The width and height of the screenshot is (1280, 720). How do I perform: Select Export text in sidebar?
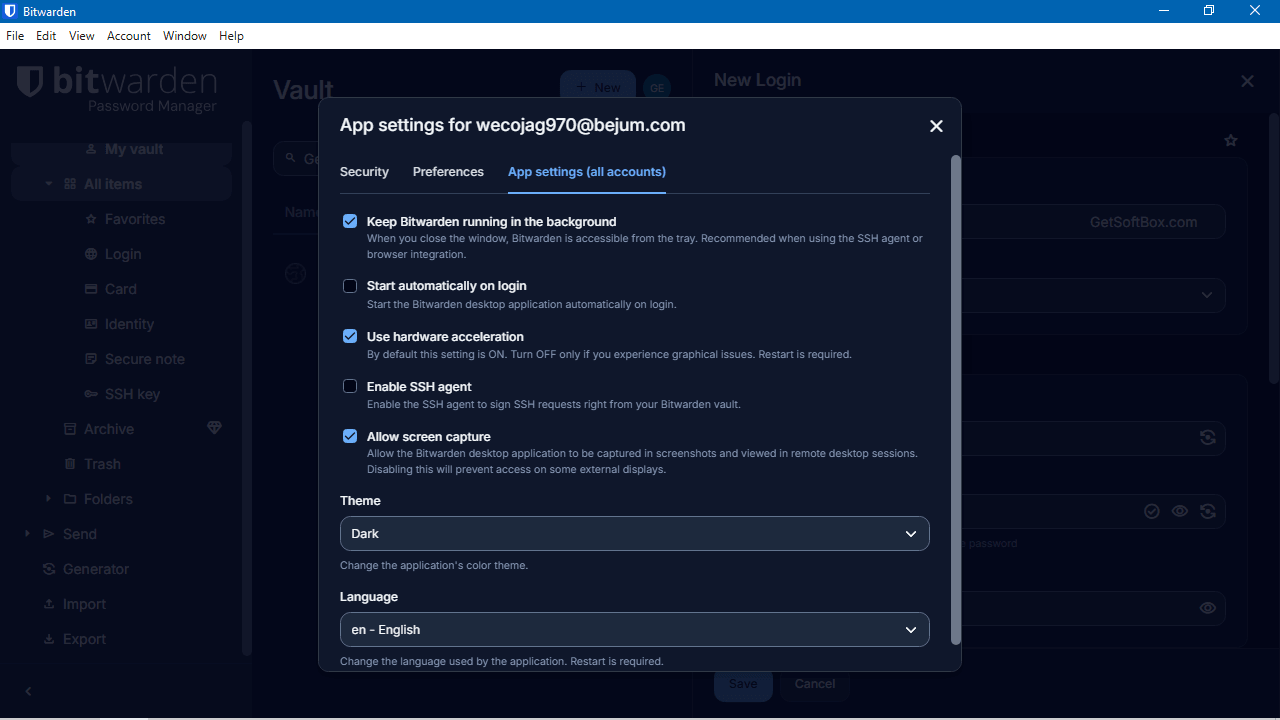(84, 639)
